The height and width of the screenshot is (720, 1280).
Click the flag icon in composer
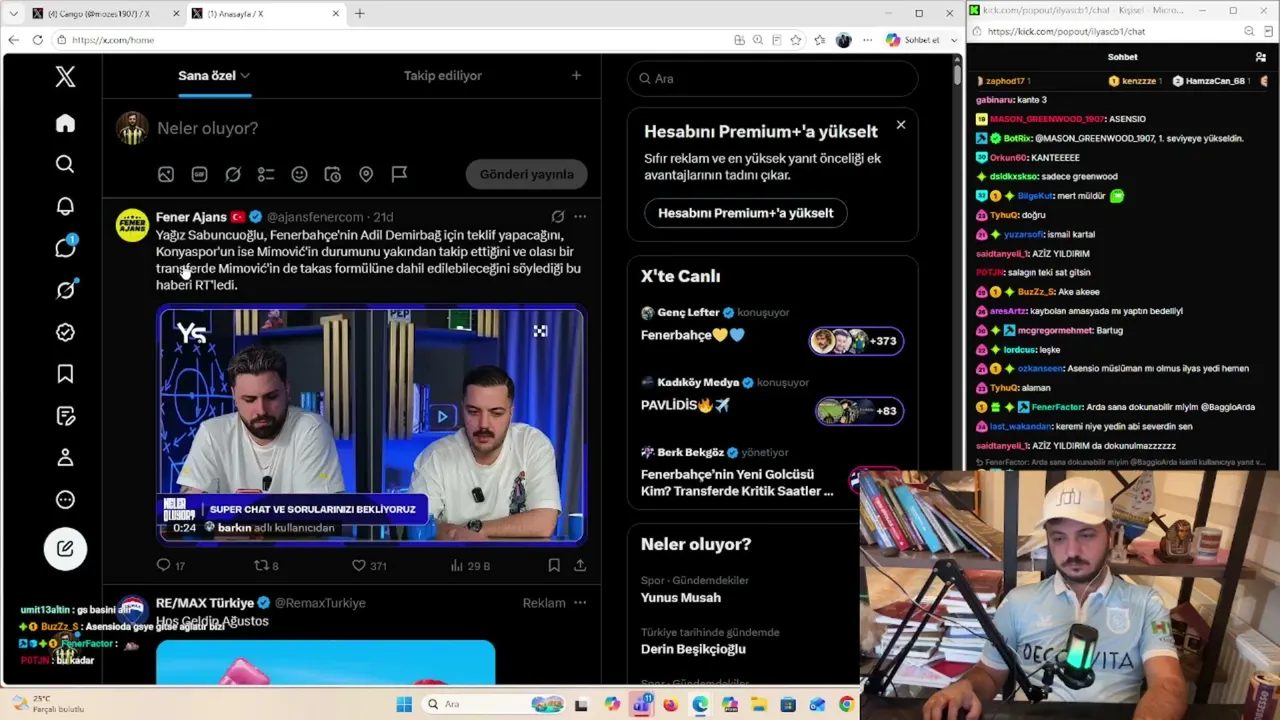tap(399, 174)
